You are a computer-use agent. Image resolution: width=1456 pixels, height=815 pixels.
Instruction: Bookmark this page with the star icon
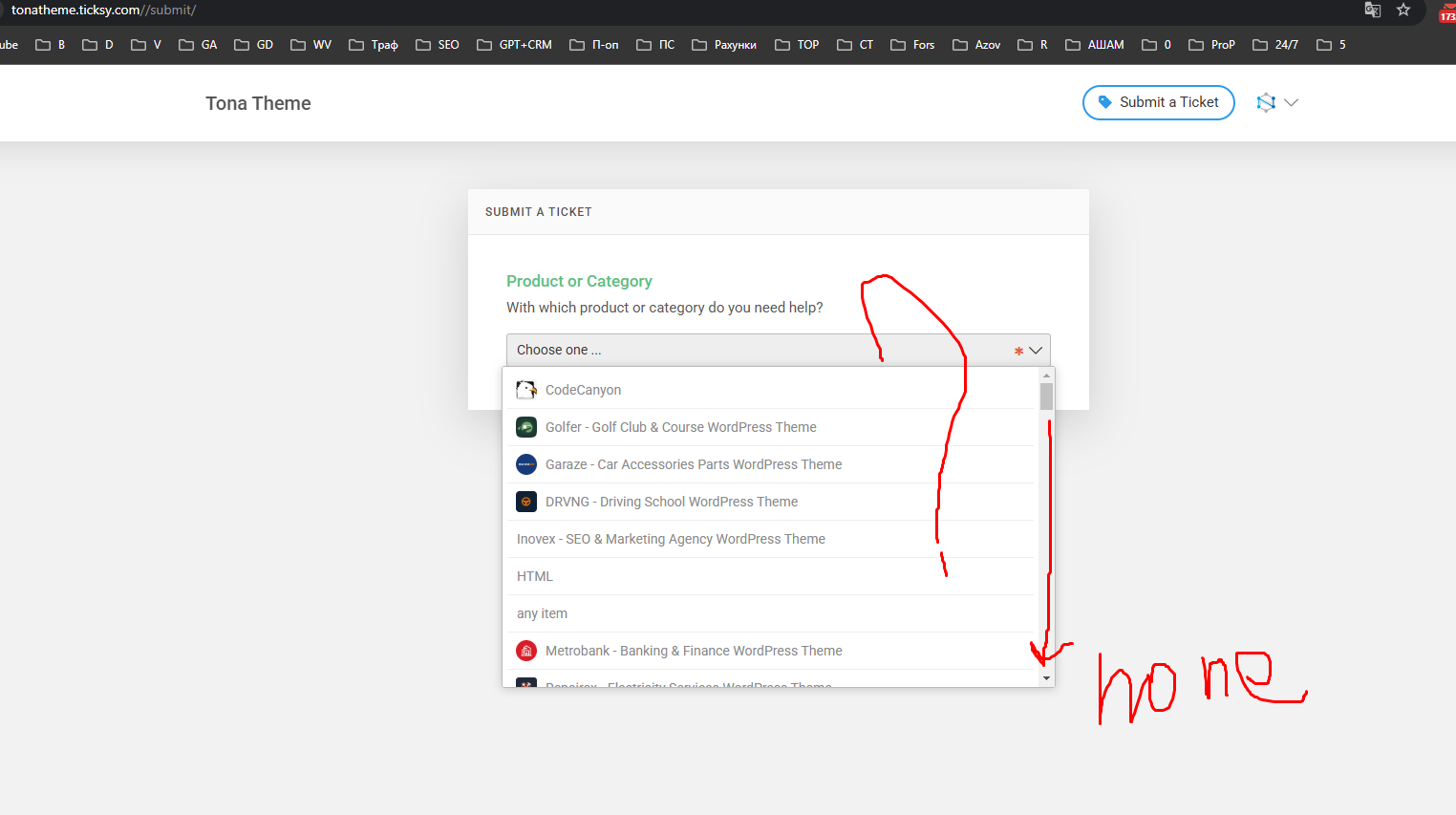1403,10
